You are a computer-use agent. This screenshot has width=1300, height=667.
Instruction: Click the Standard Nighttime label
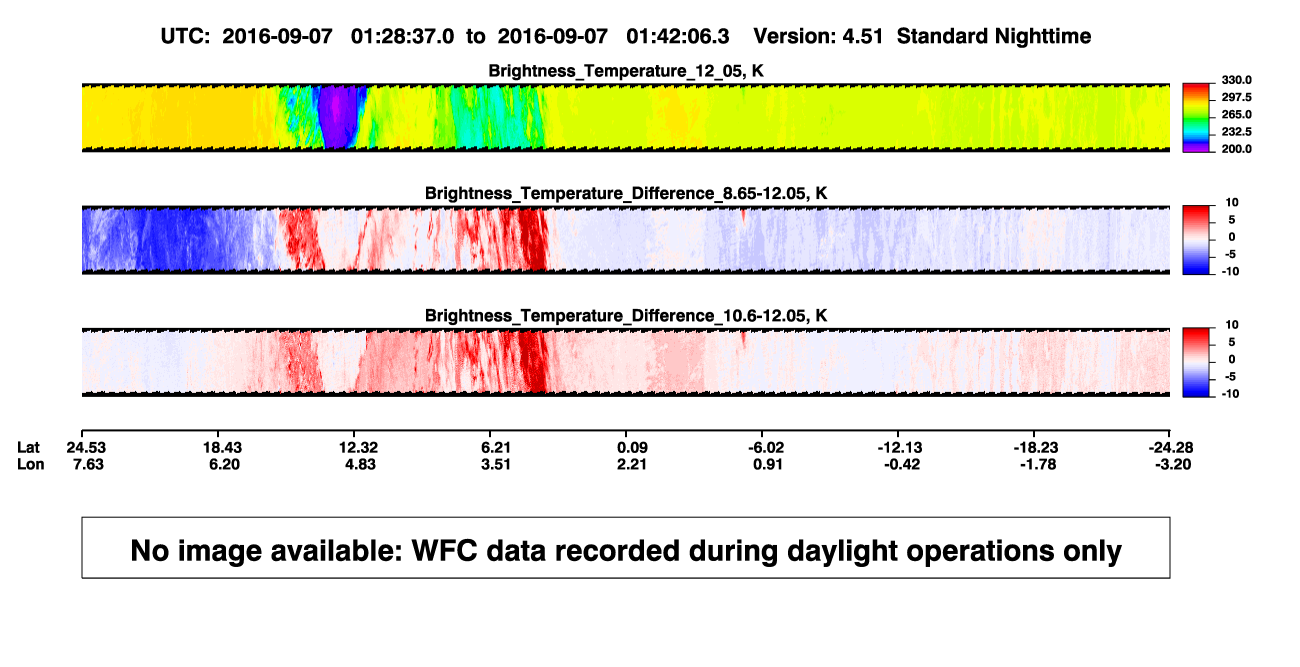click(x=994, y=36)
